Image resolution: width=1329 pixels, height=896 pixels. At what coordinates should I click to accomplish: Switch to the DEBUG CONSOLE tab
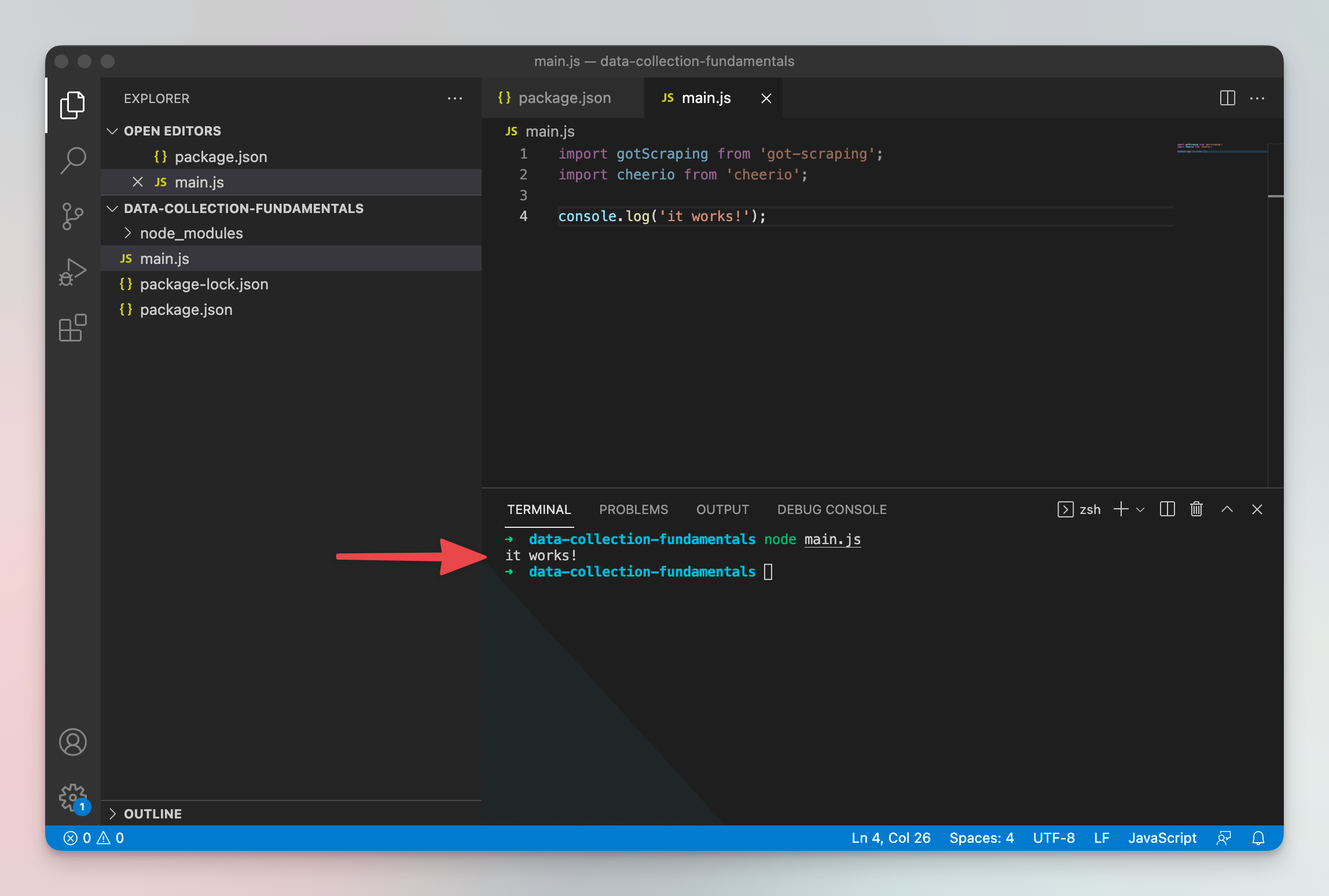pos(831,509)
